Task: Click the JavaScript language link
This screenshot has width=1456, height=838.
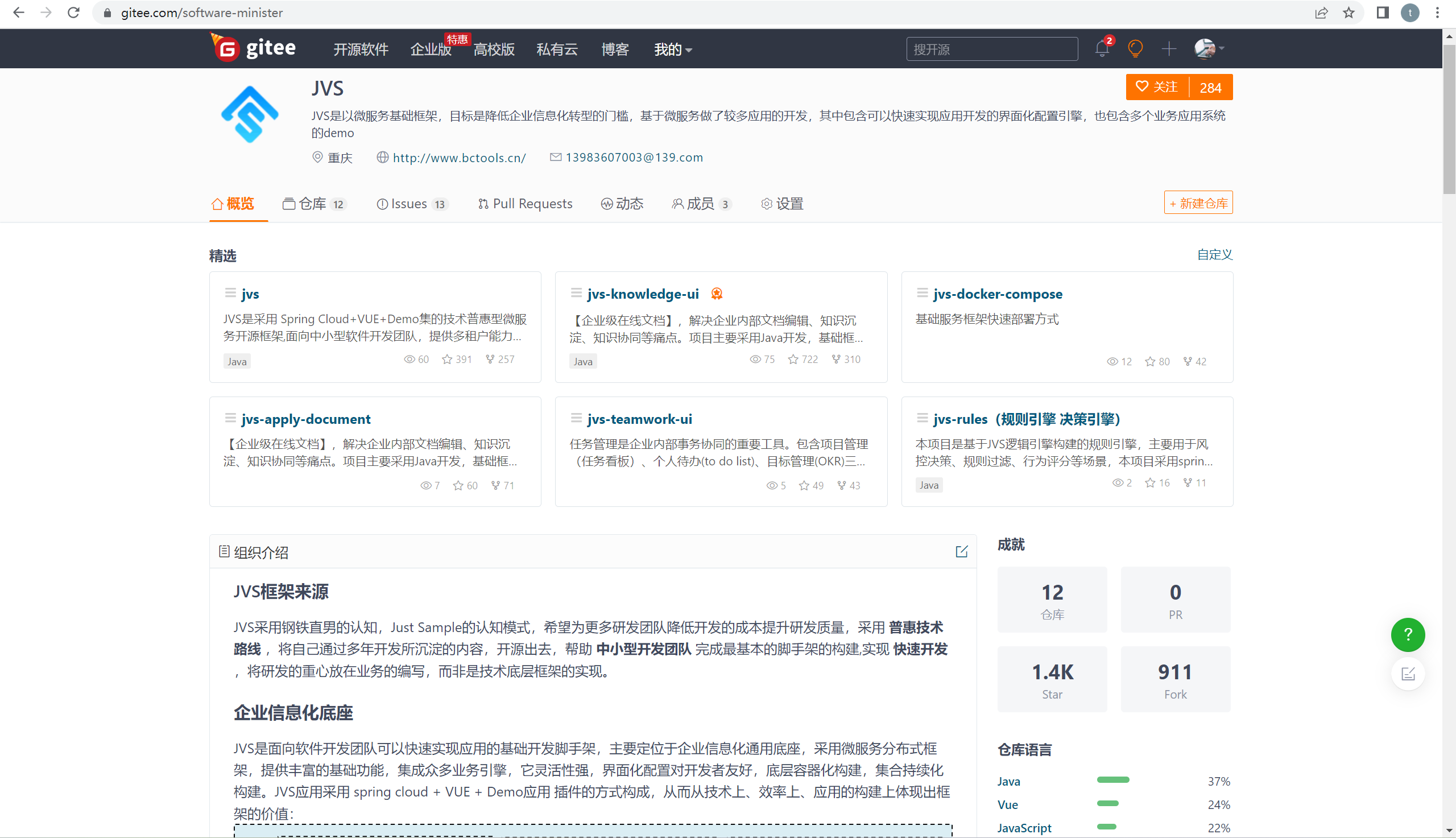Action: point(1024,828)
